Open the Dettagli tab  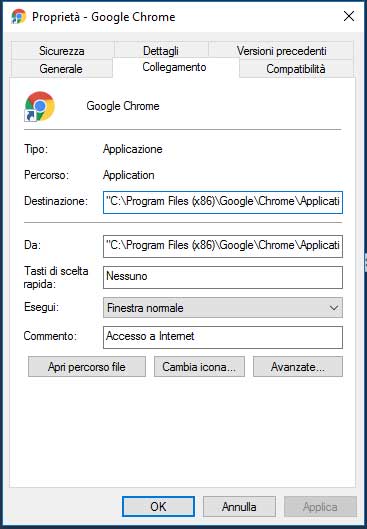click(x=161, y=51)
